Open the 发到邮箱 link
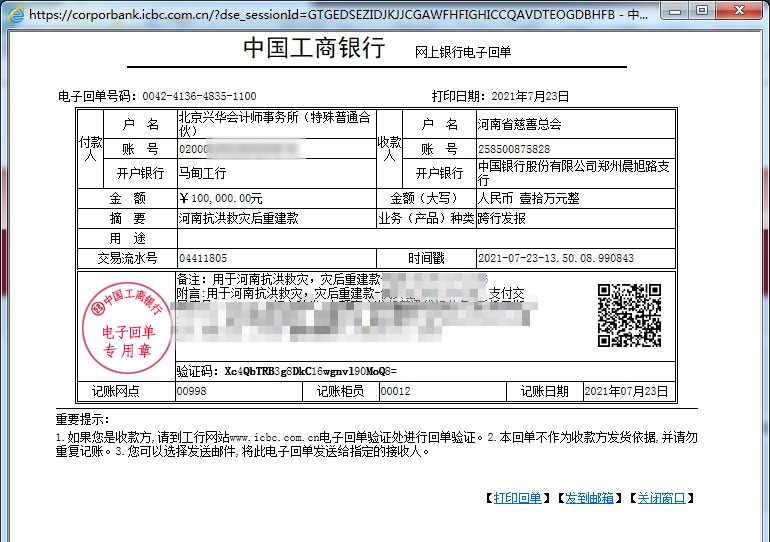This screenshot has height=542, width=770. [589, 498]
